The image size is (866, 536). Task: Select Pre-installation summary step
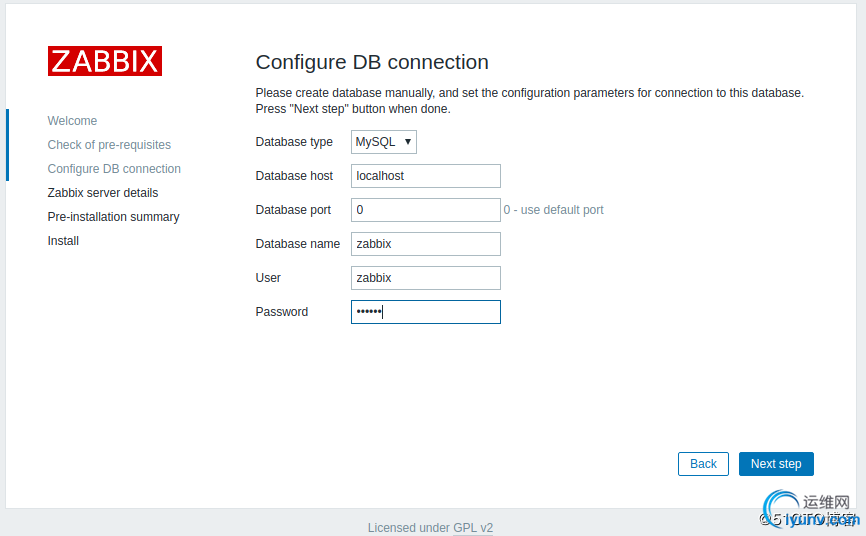[114, 217]
